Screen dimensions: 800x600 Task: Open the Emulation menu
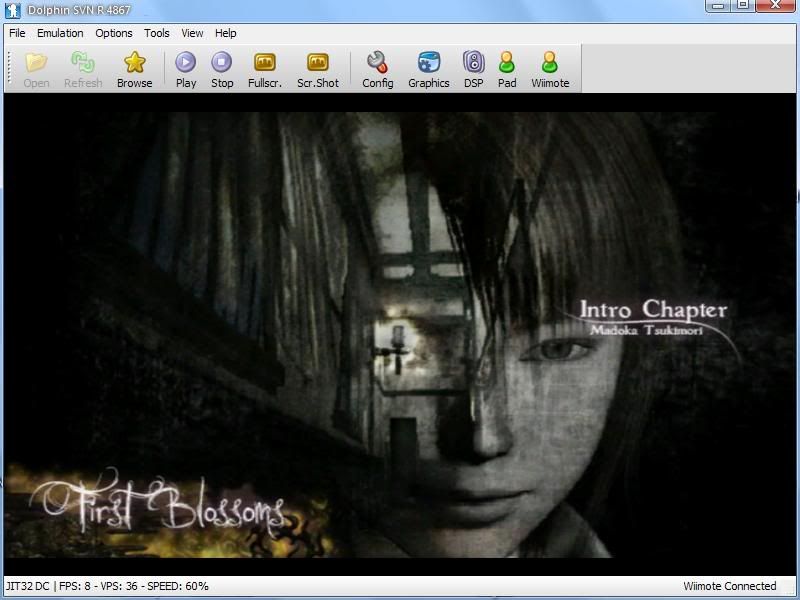coord(60,33)
